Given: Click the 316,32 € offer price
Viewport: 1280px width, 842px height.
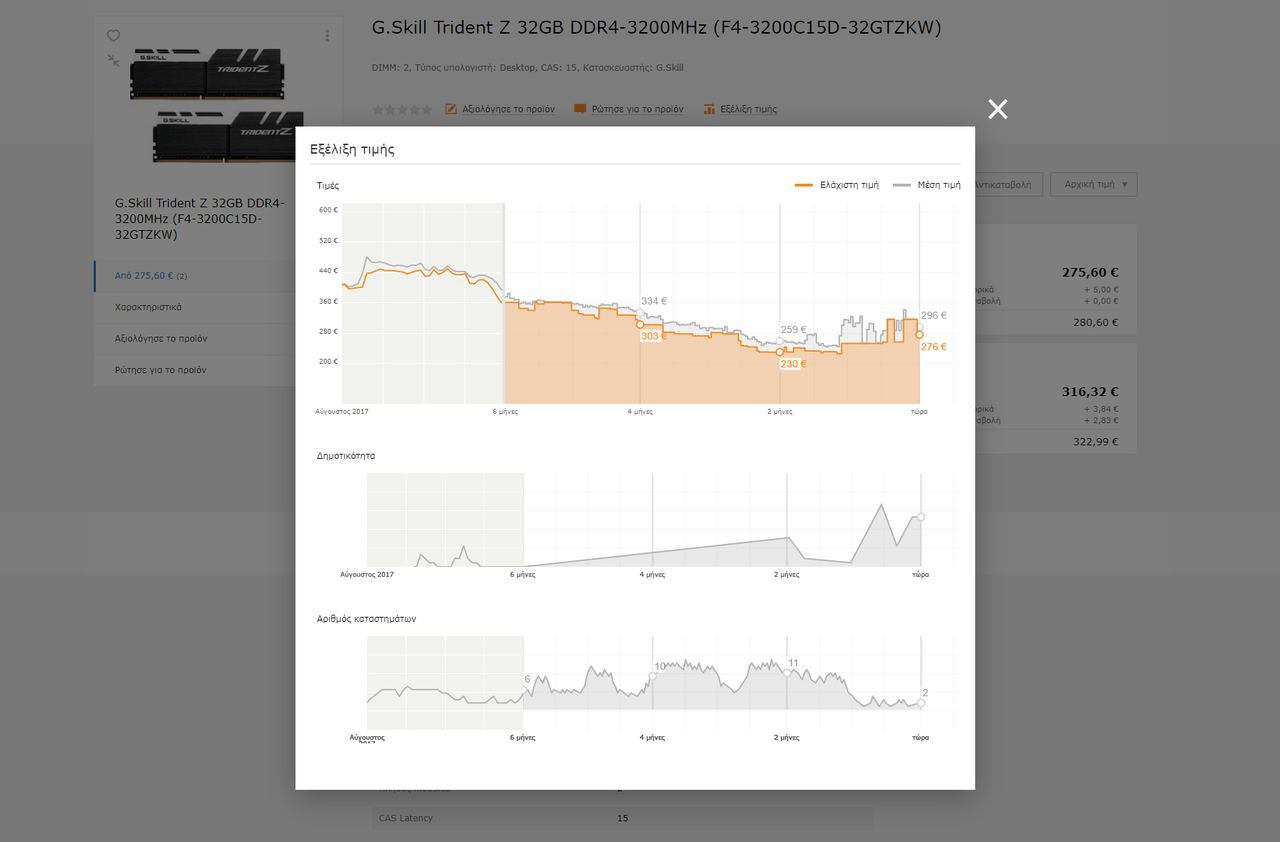Looking at the screenshot, I should pyautogui.click(x=1090, y=392).
